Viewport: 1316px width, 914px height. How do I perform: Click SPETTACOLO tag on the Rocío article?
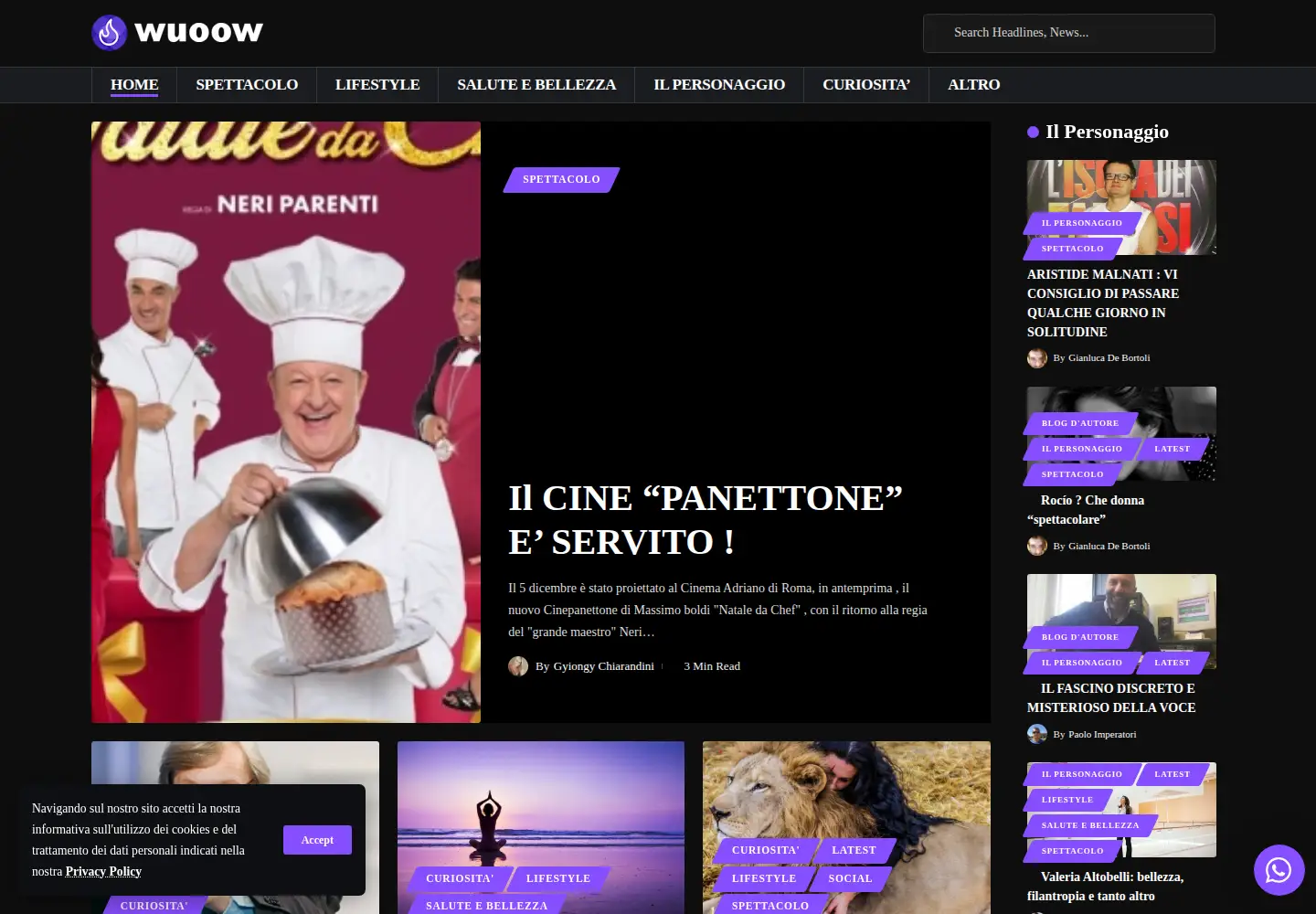point(1073,474)
